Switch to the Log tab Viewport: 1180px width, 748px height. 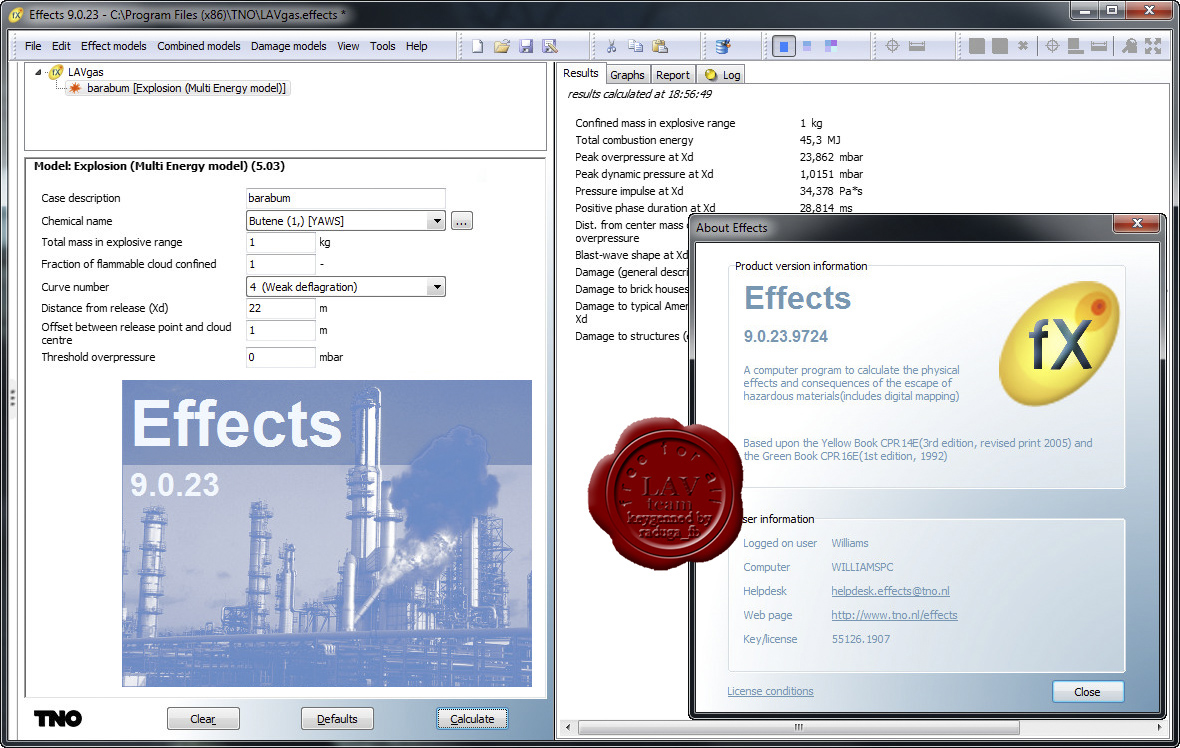click(x=722, y=74)
